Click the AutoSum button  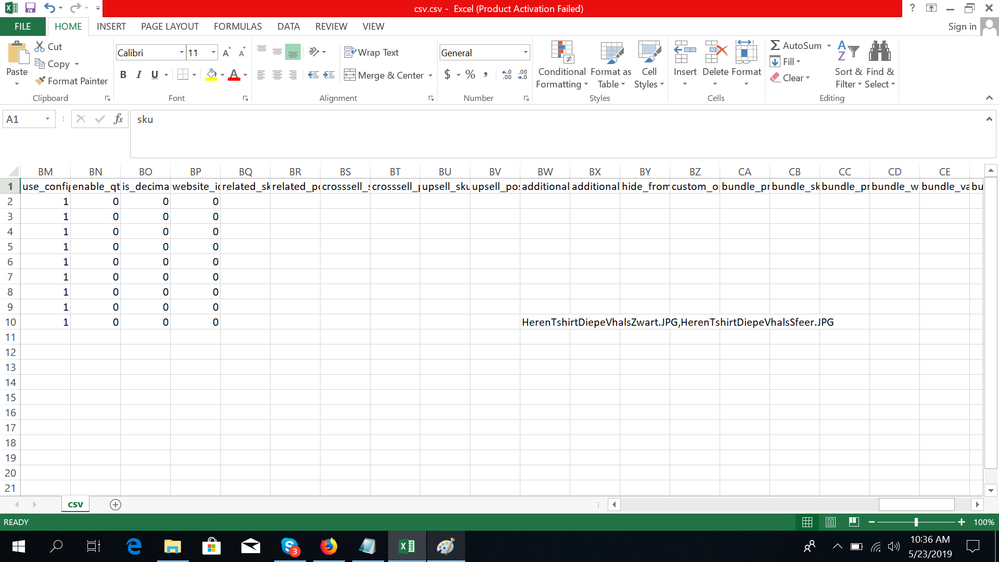(x=796, y=46)
